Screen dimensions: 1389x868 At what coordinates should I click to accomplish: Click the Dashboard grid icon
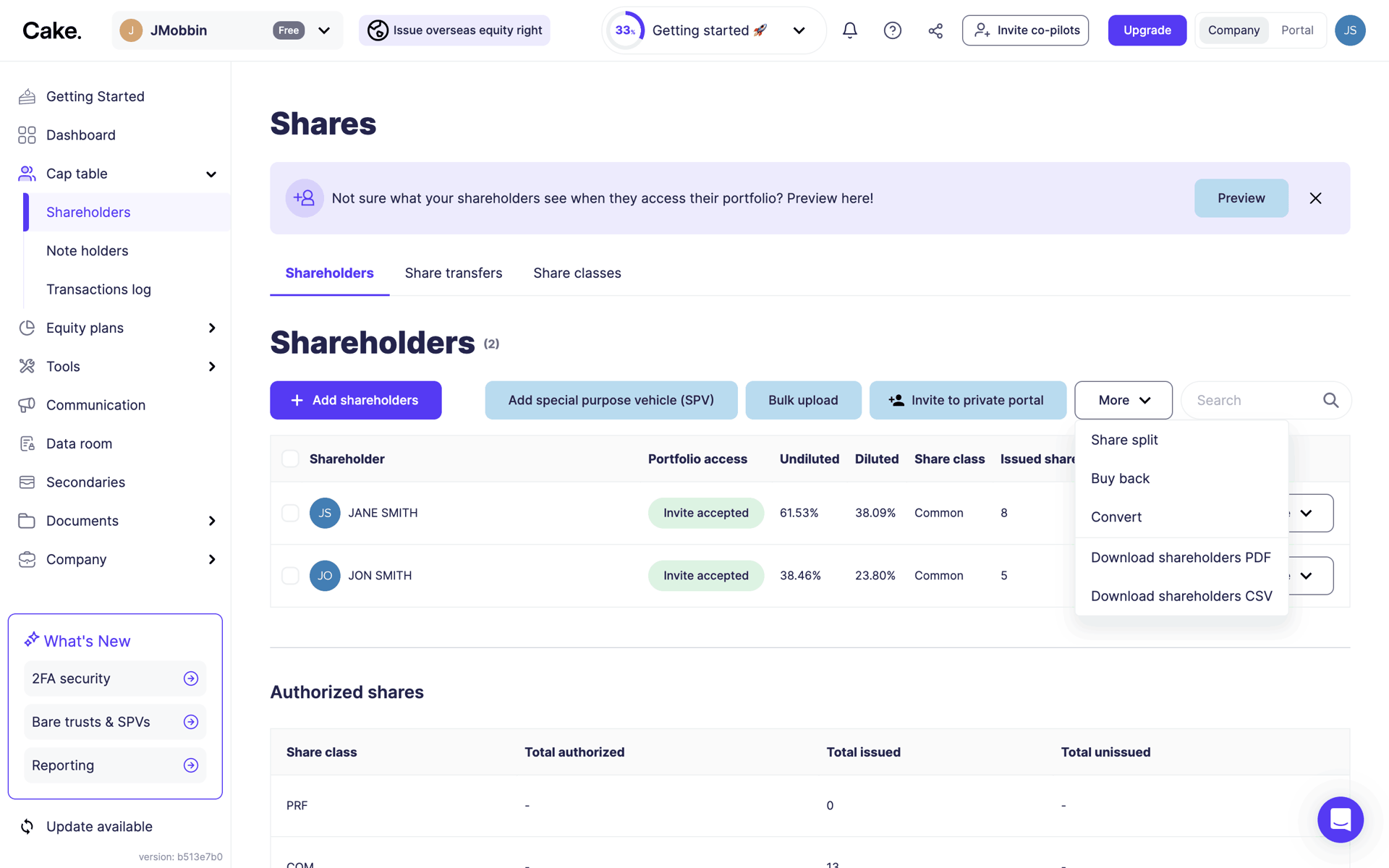coord(27,135)
